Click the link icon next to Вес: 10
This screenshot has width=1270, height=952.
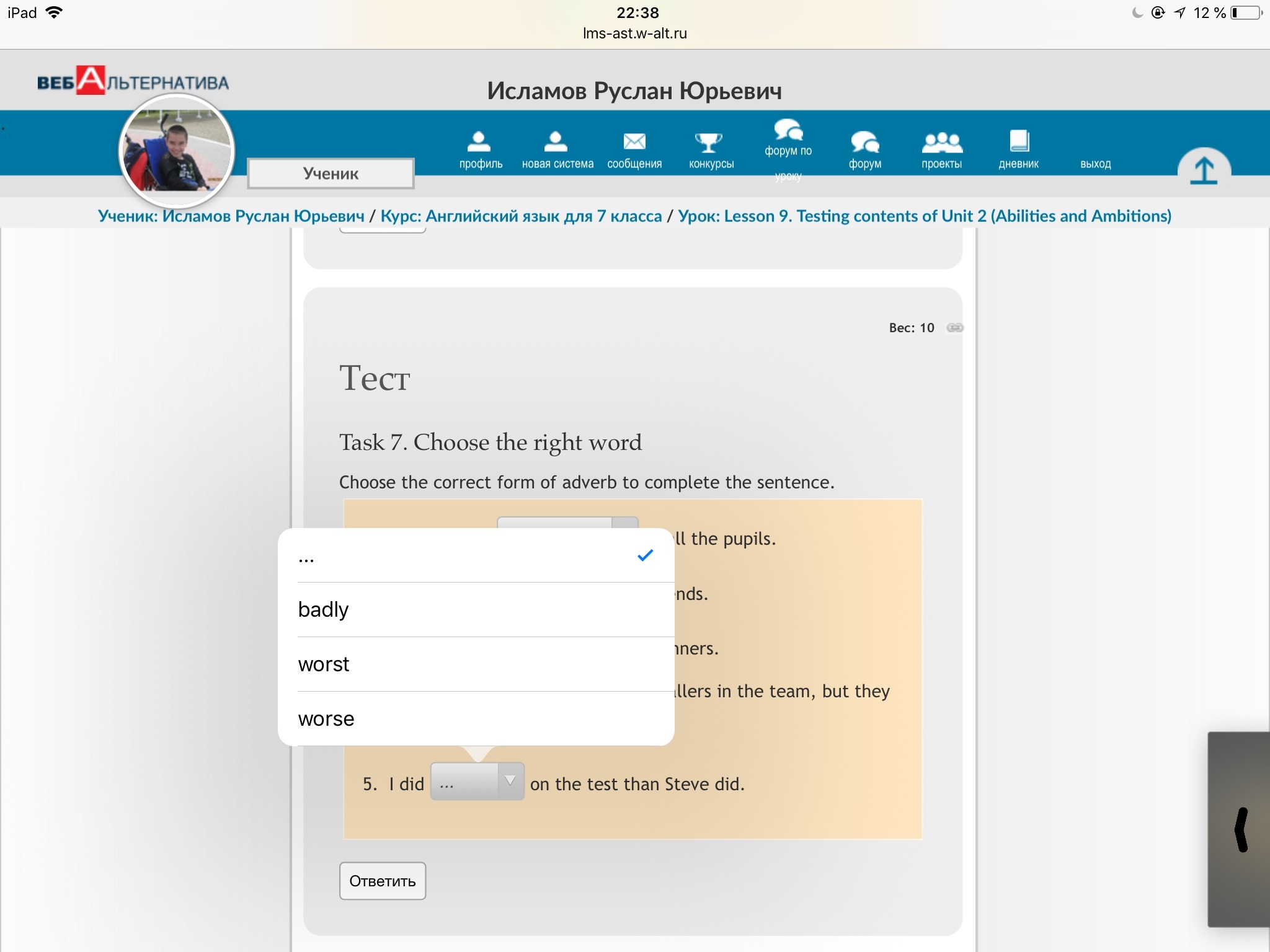[x=955, y=328]
